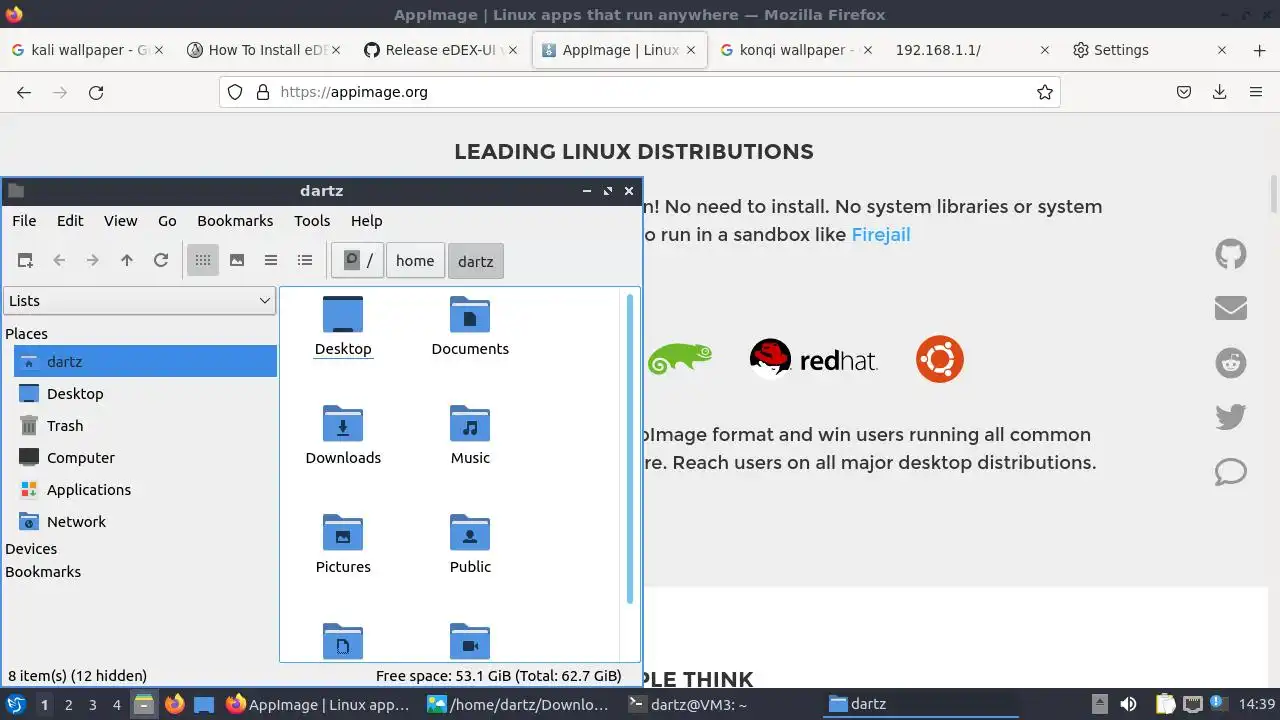The width and height of the screenshot is (1280, 720).
Task: Open Trash in the Places sidebar
Action: (x=145, y=426)
